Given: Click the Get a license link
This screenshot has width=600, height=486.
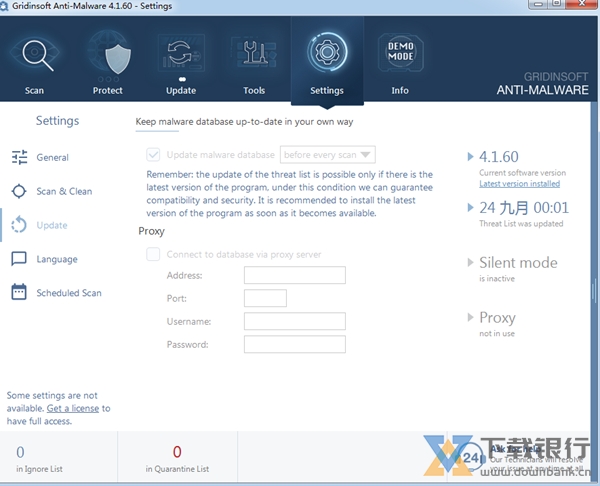Looking at the screenshot, I should click(73, 408).
